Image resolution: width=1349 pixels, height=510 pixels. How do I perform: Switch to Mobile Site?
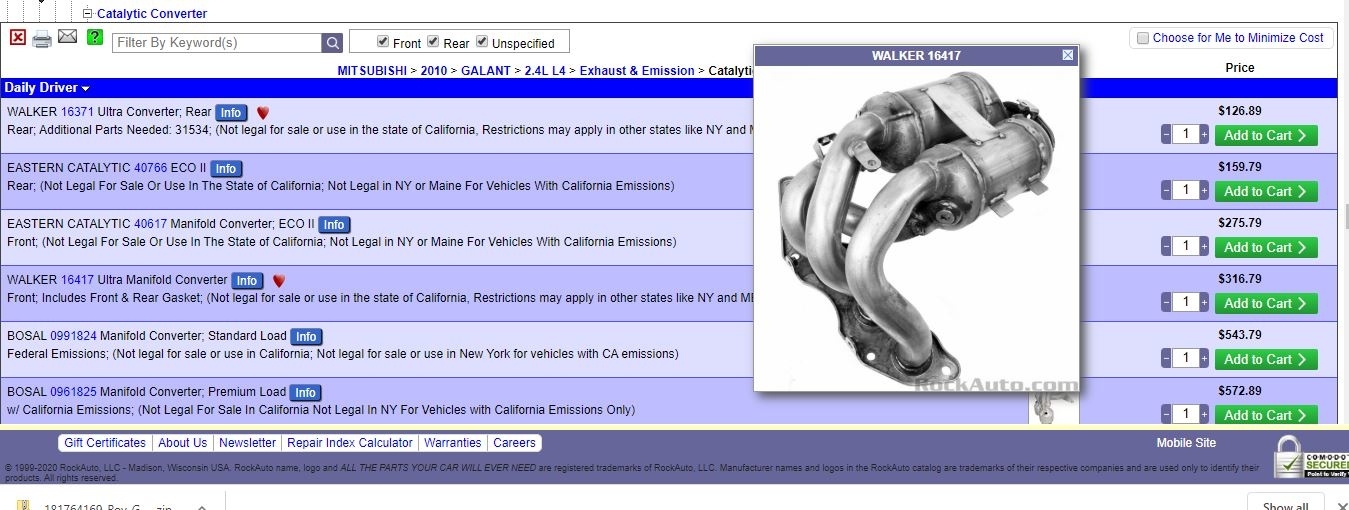point(1186,443)
